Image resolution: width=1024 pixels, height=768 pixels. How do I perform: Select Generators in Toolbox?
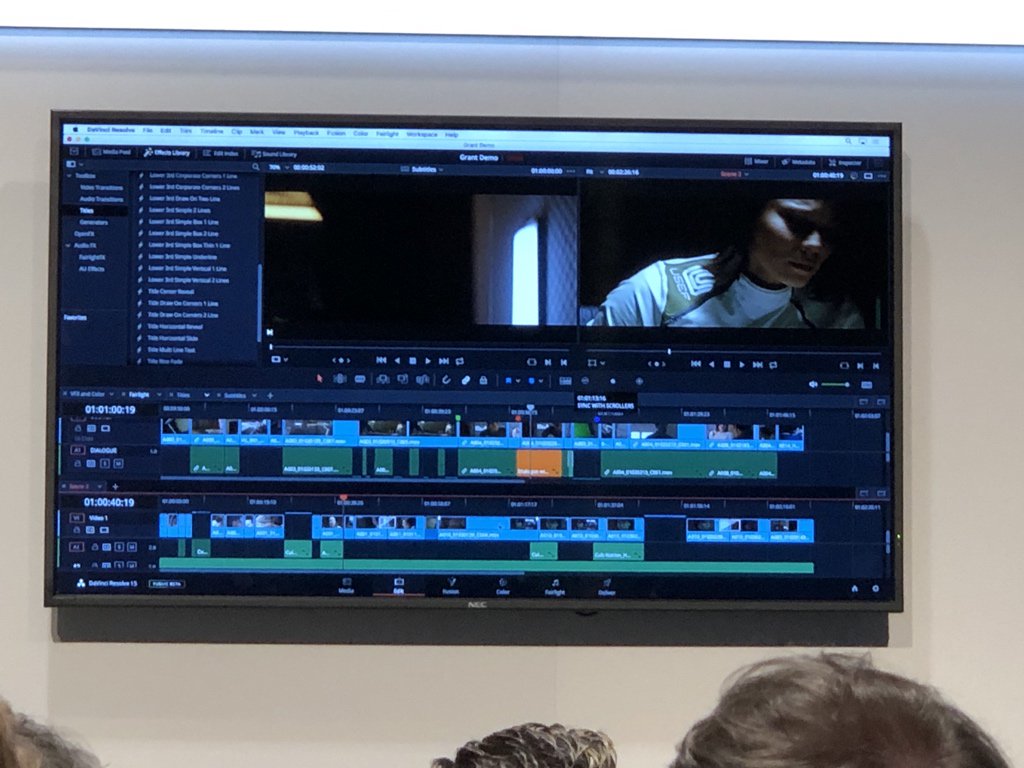pos(93,223)
